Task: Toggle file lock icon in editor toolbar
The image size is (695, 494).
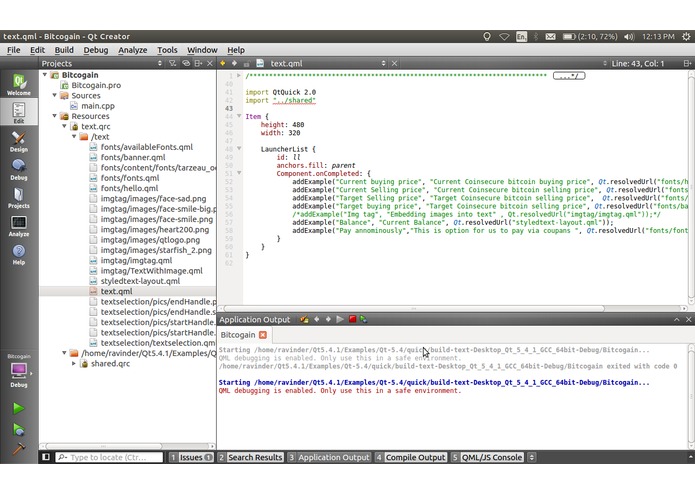Action: point(246,63)
